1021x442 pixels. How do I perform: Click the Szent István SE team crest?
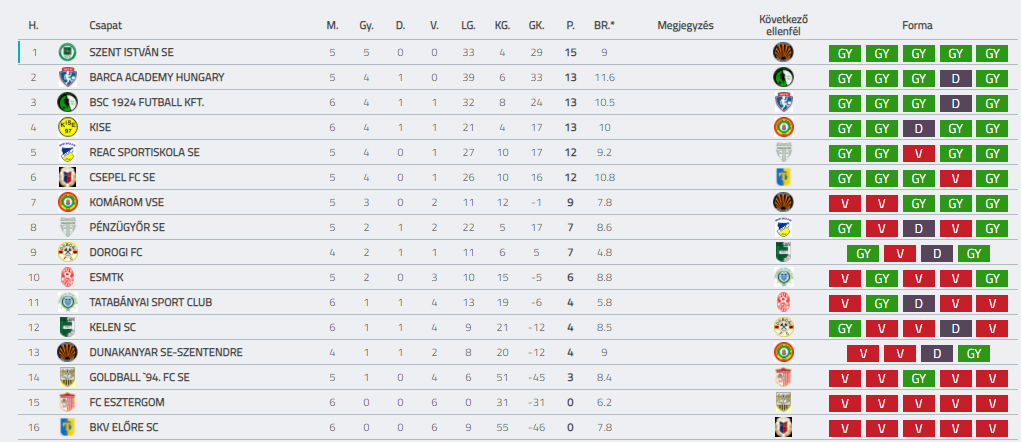click(x=68, y=52)
